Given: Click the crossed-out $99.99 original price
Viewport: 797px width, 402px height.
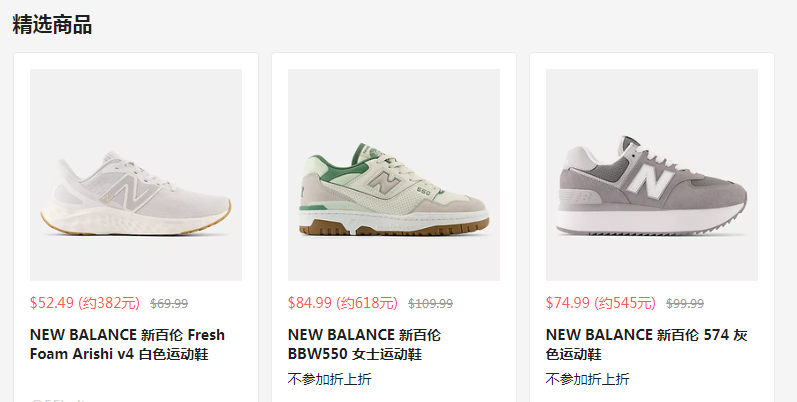Looking at the screenshot, I should [685, 304].
